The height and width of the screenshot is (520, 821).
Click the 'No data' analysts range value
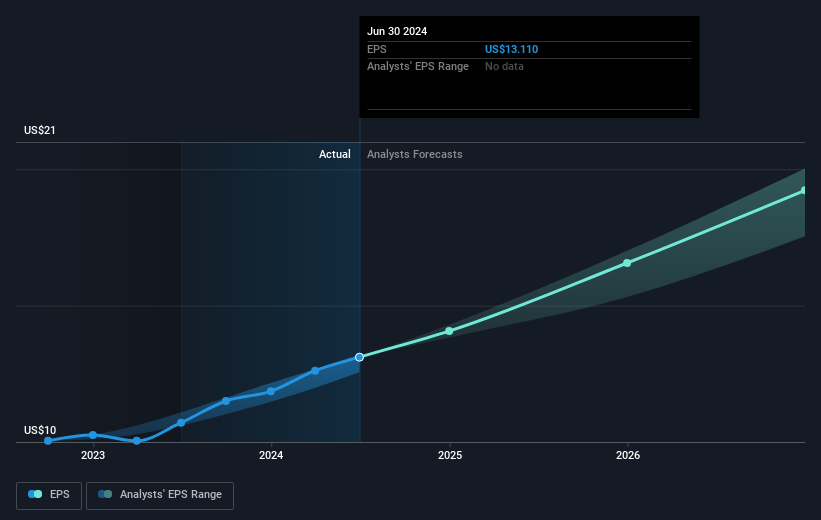pos(504,67)
